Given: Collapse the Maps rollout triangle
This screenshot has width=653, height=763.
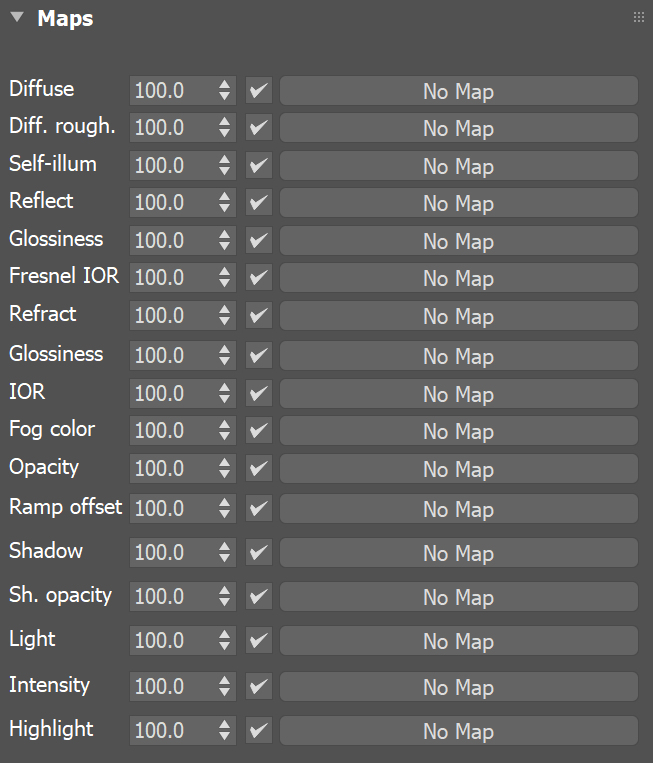Looking at the screenshot, I should click(x=17, y=18).
